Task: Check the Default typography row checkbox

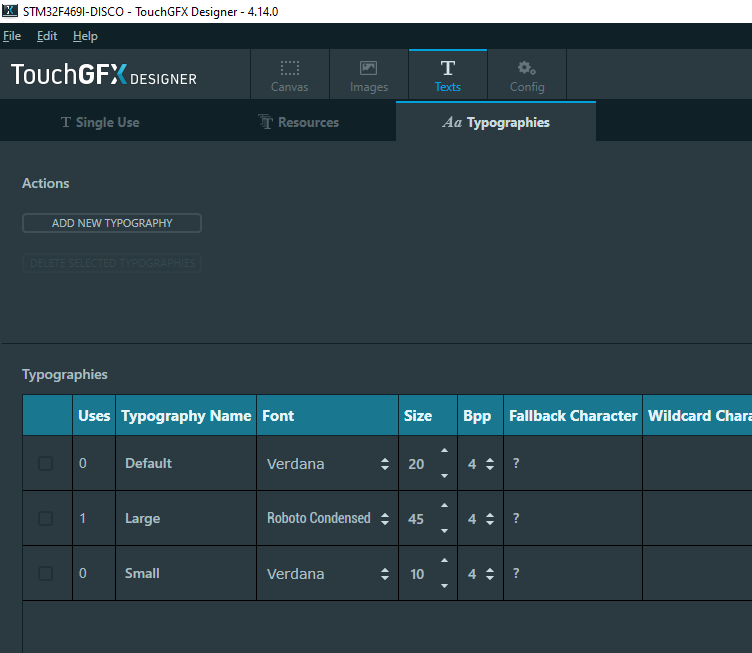Action: tap(46, 464)
